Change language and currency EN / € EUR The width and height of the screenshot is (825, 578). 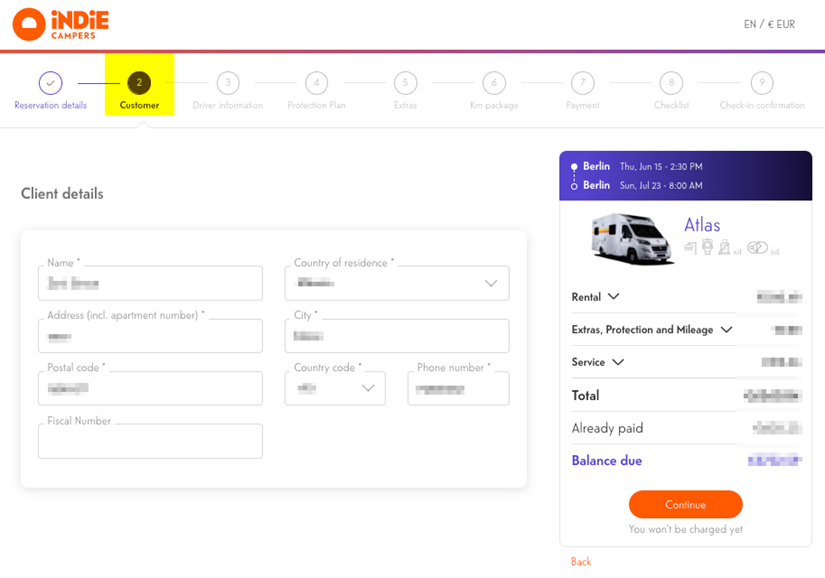point(769,25)
